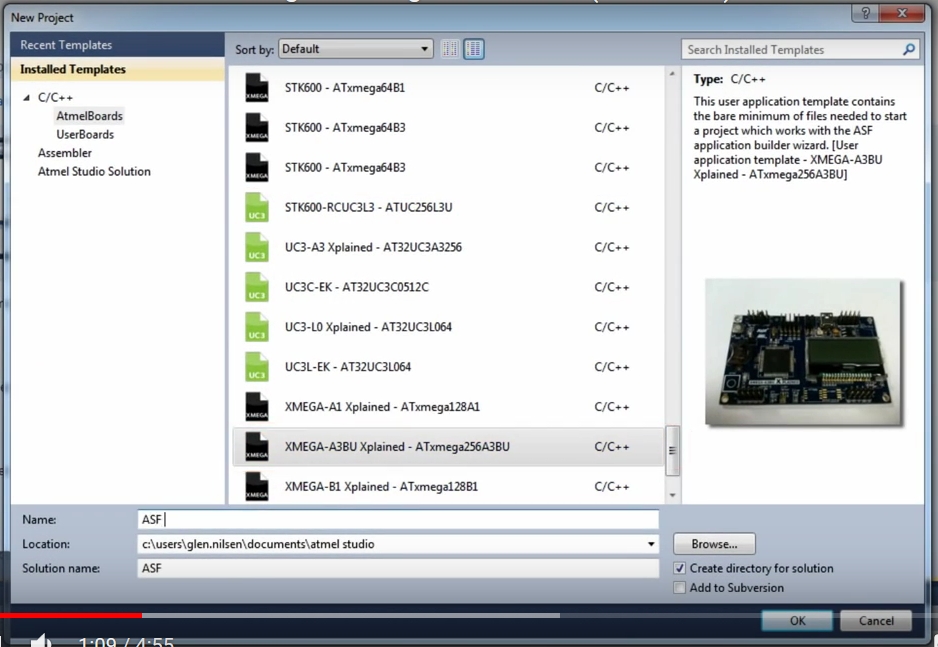Select Atmel Studio Solution category
The image size is (938, 647).
click(94, 172)
